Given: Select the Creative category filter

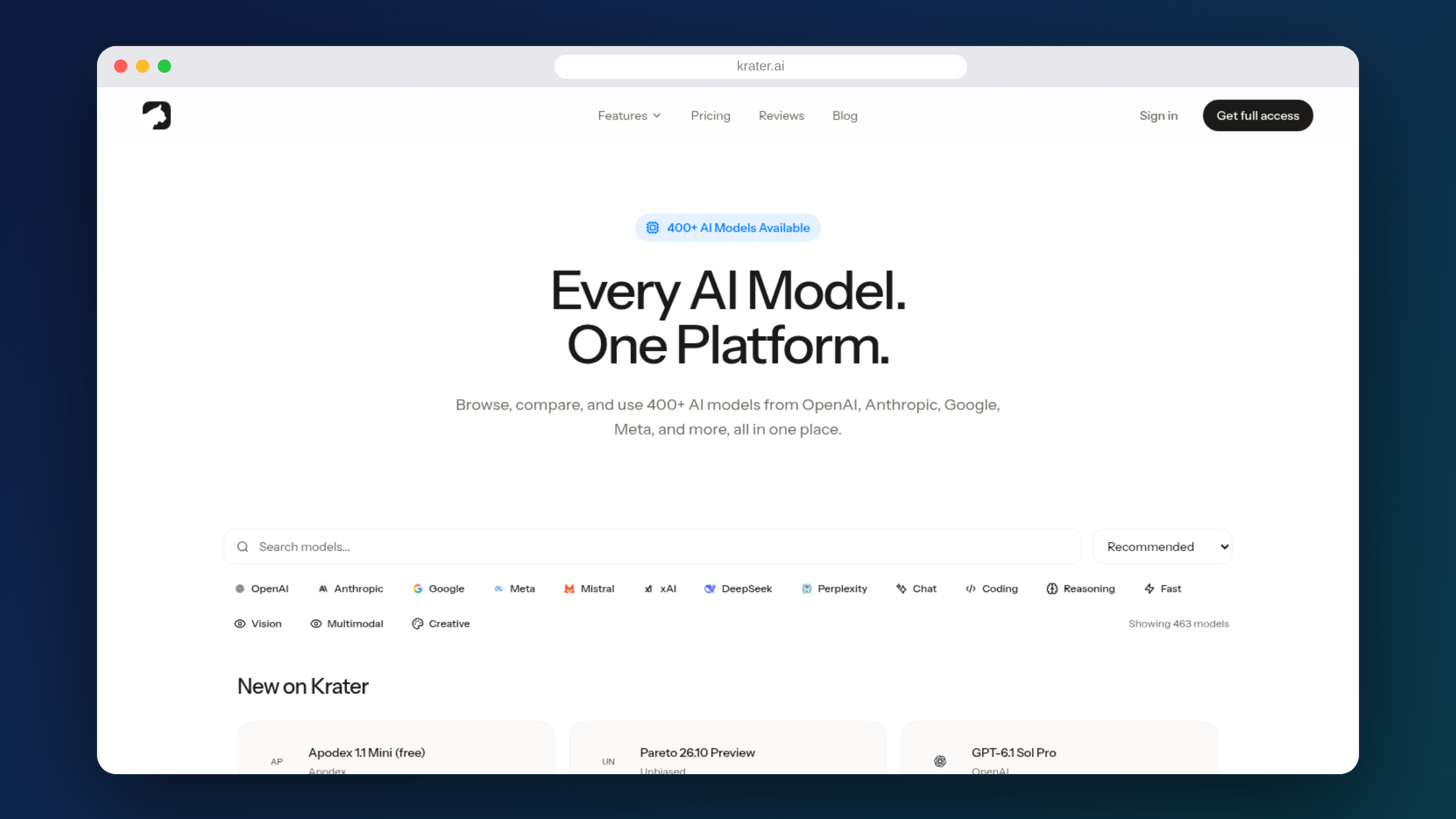Looking at the screenshot, I should click(440, 624).
